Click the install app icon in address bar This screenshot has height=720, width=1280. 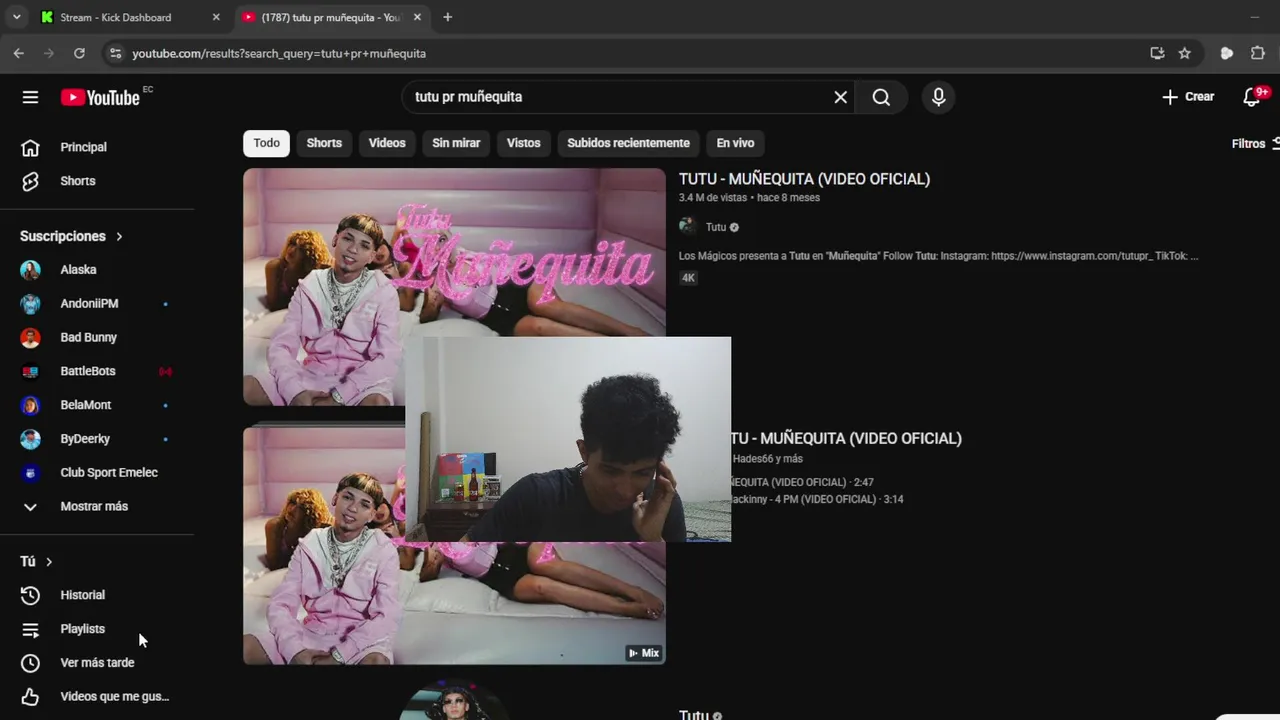tap(1157, 53)
